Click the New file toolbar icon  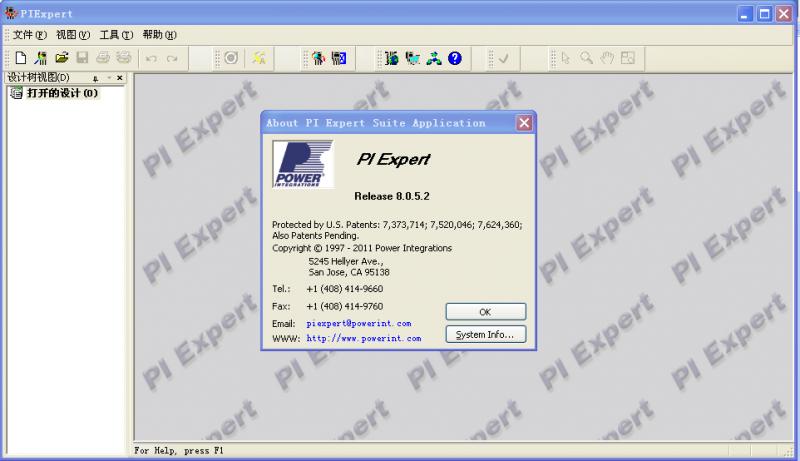pyautogui.click(x=20, y=58)
